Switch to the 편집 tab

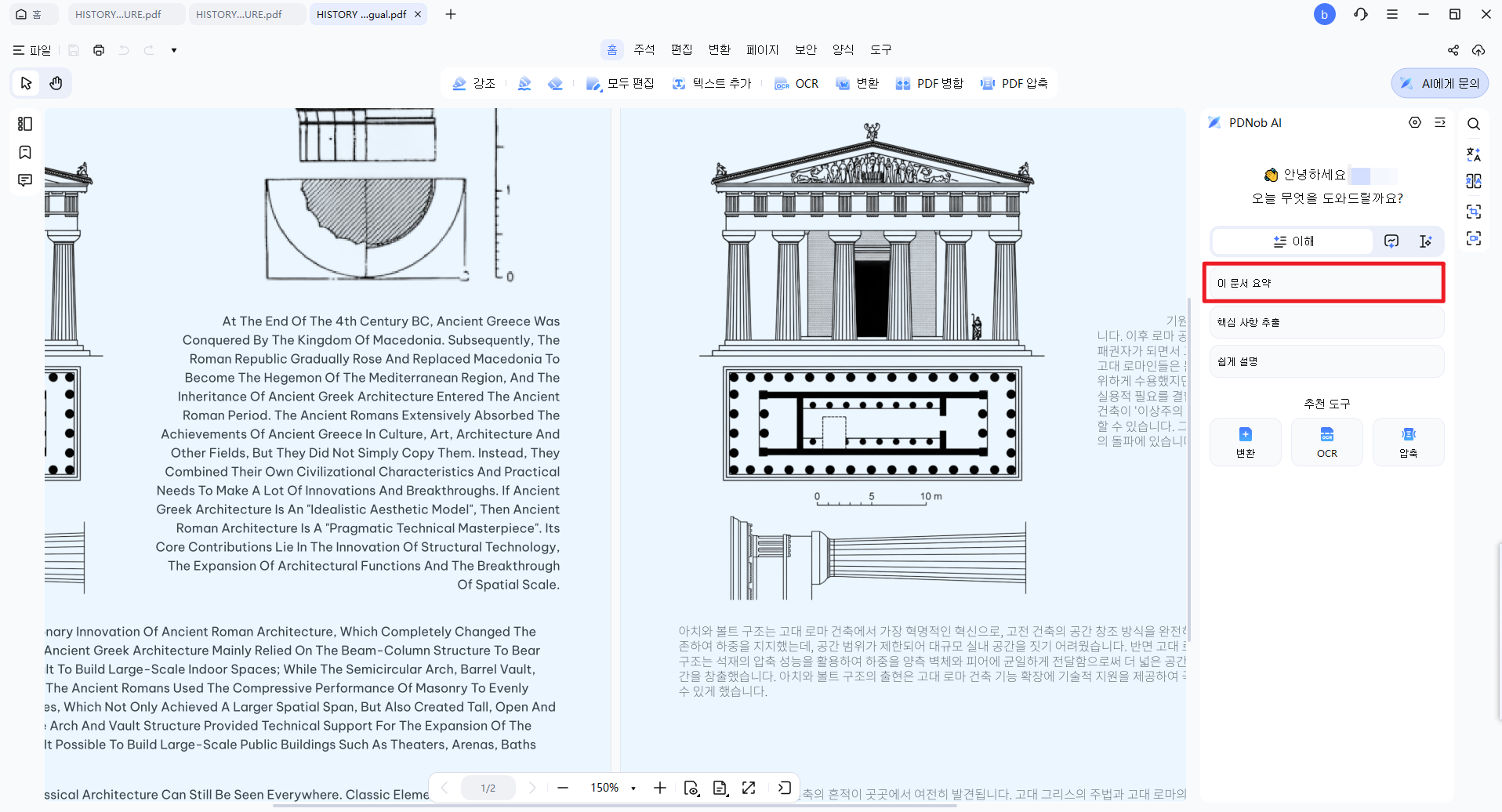tap(682, 49)
